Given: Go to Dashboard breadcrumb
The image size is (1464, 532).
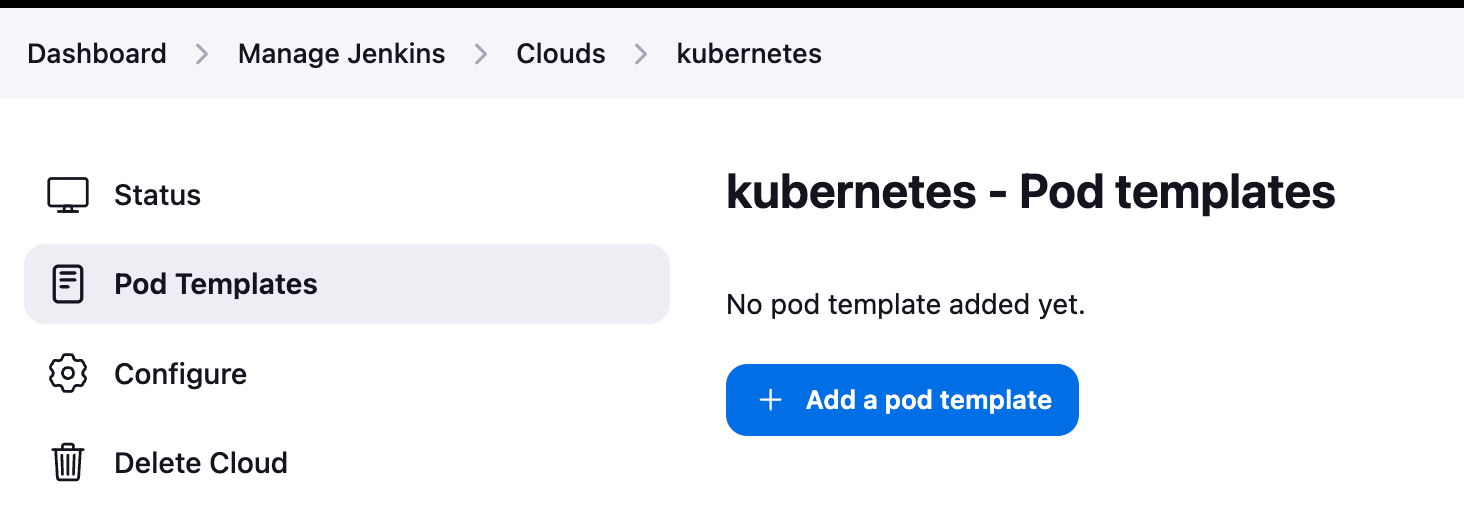Looking at the screenshot, I should point(97,54).
